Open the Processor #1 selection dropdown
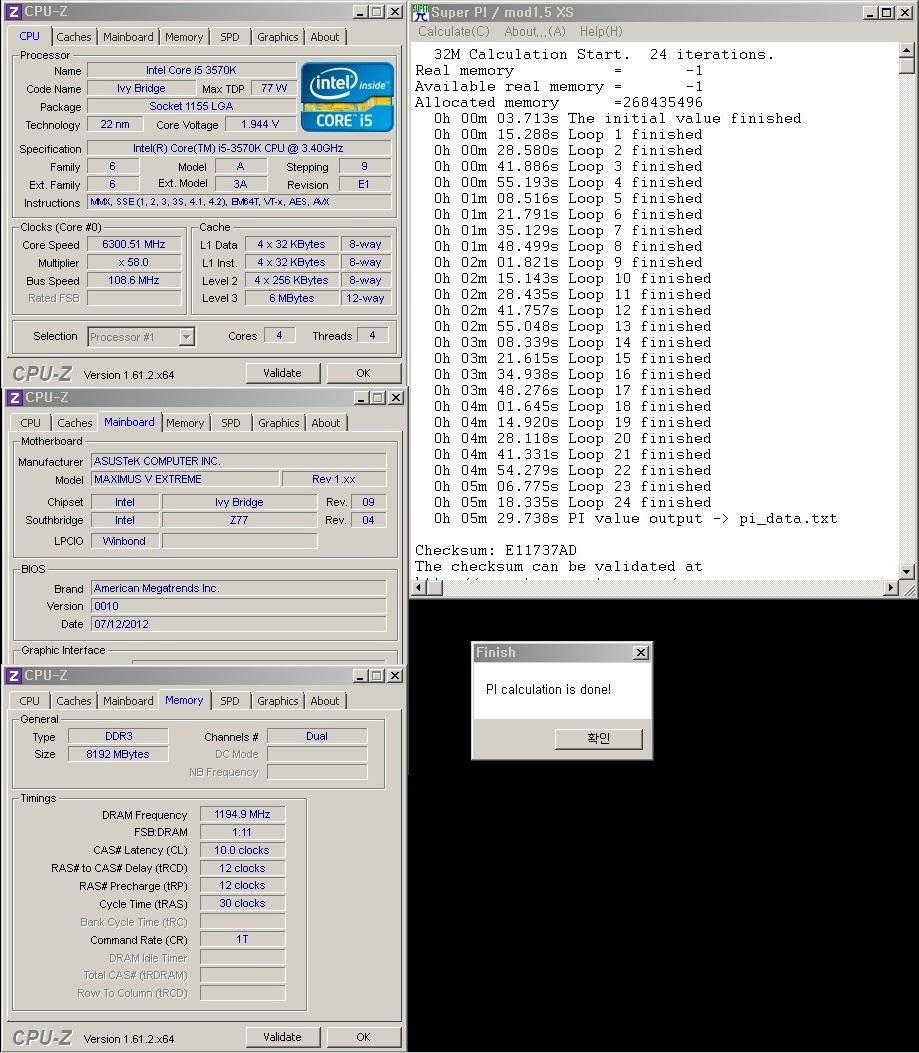Screen dimensions: 919x1053 tap(187, 336)
